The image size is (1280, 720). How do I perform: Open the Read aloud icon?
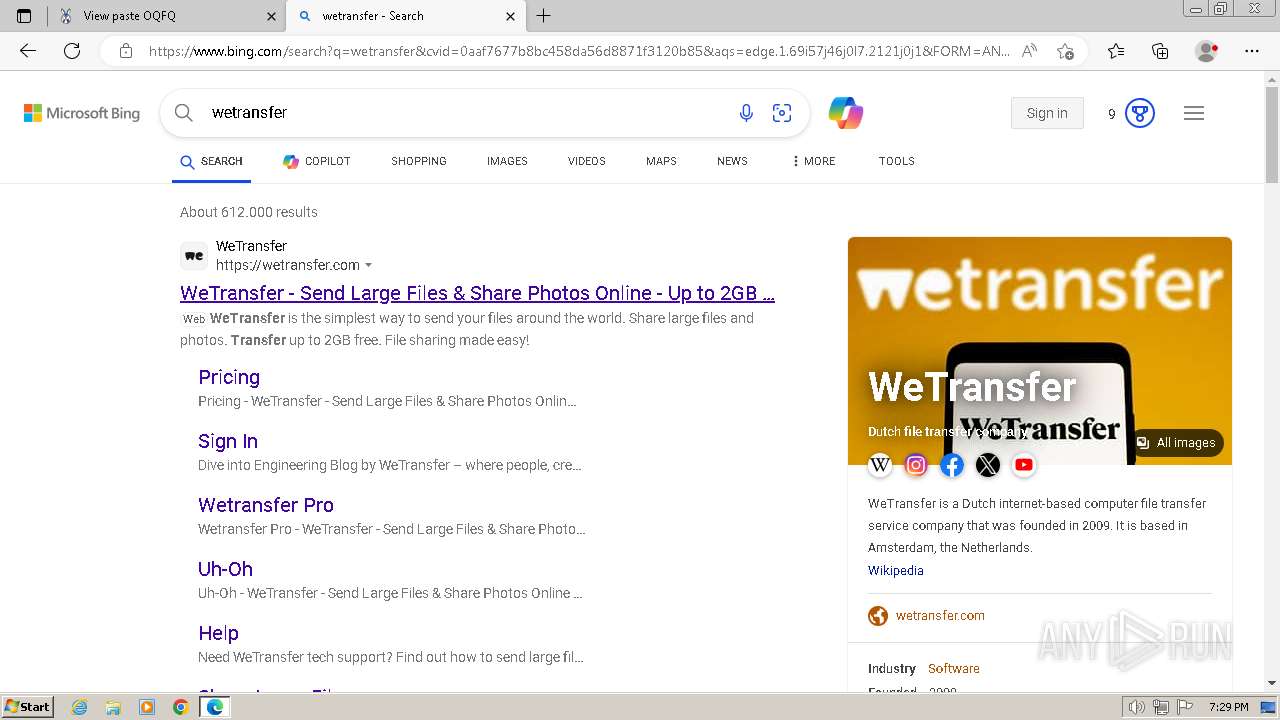click(x=1029, y=51)
